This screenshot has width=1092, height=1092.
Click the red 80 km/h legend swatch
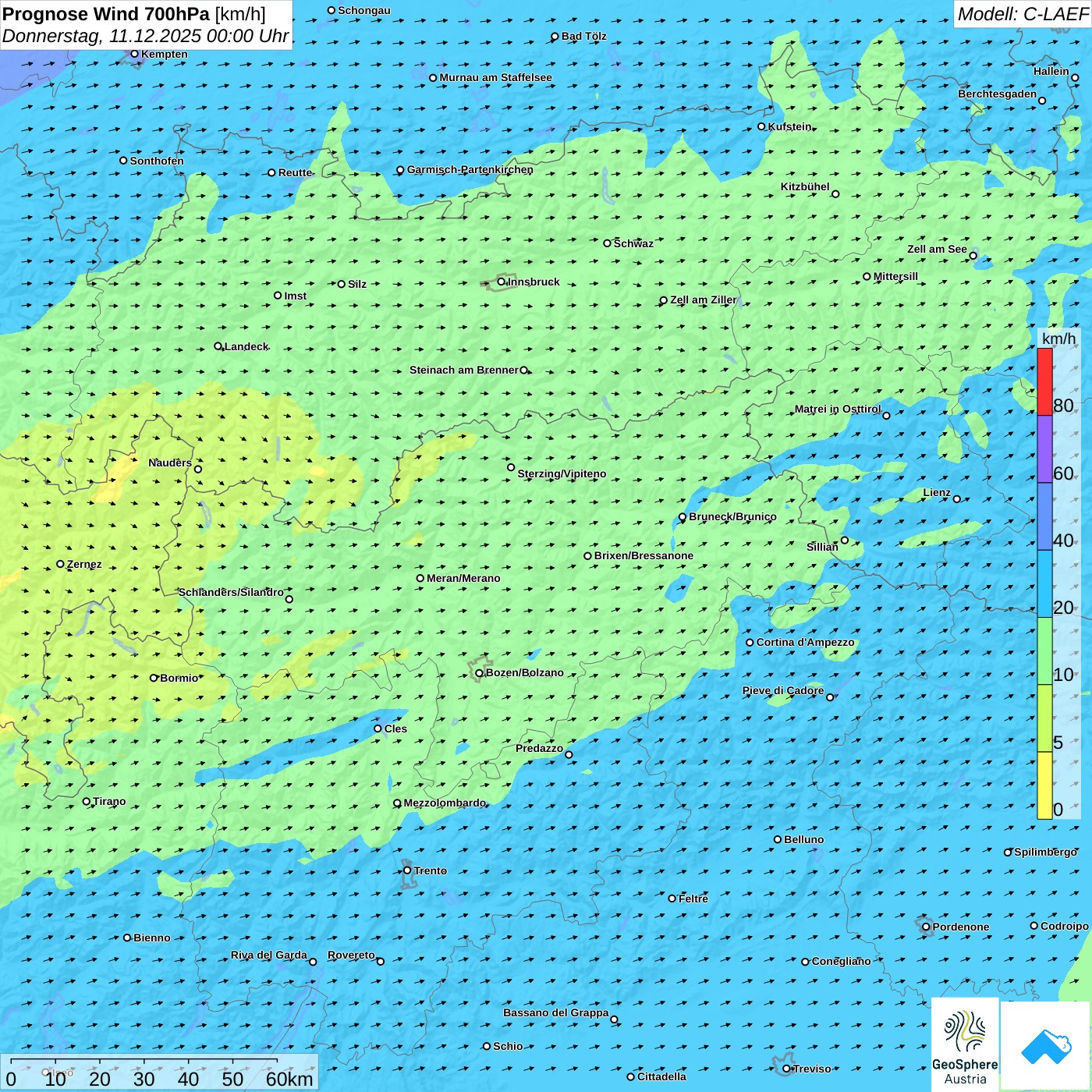1044,381
